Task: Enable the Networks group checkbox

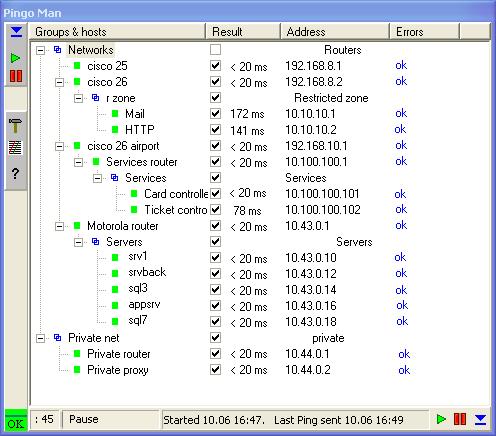Action: tap(215, 50)
